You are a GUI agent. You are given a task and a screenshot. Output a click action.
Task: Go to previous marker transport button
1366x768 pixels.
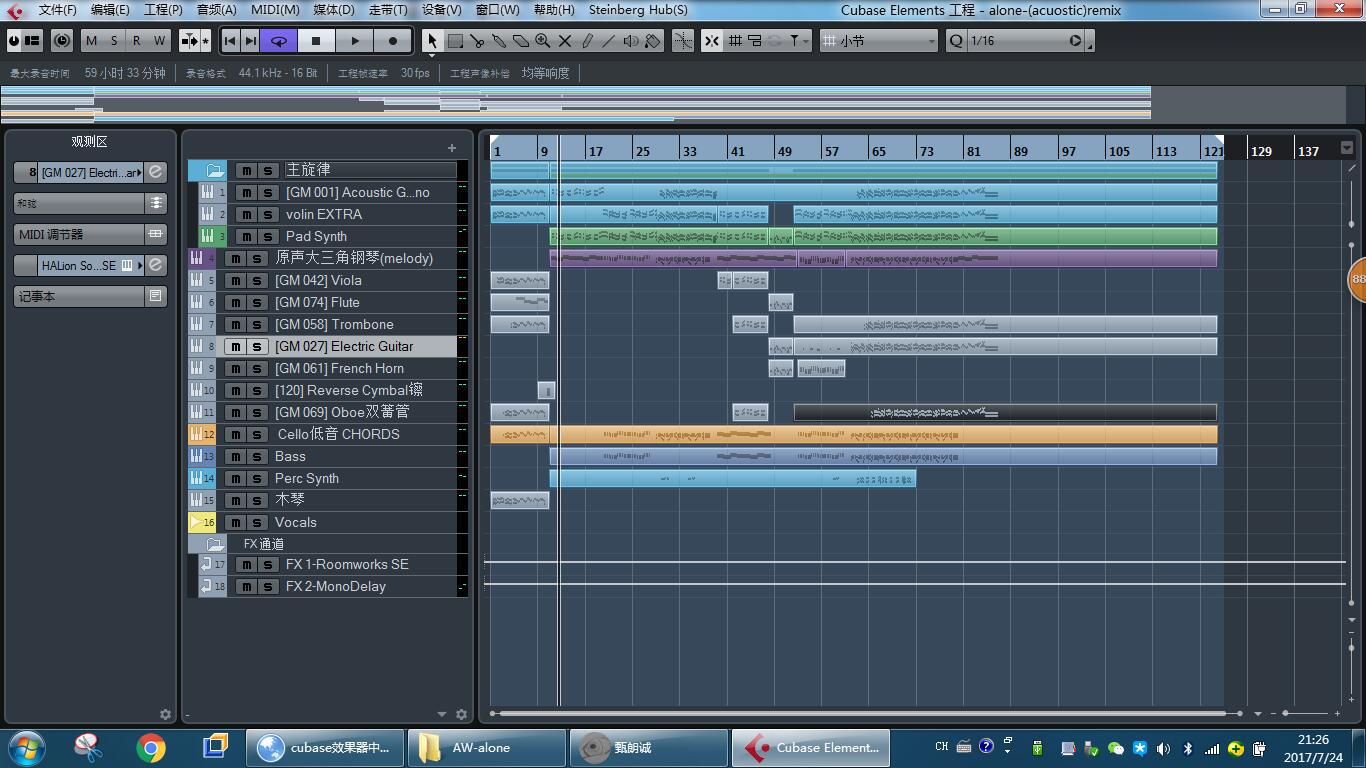coord(230,41)
